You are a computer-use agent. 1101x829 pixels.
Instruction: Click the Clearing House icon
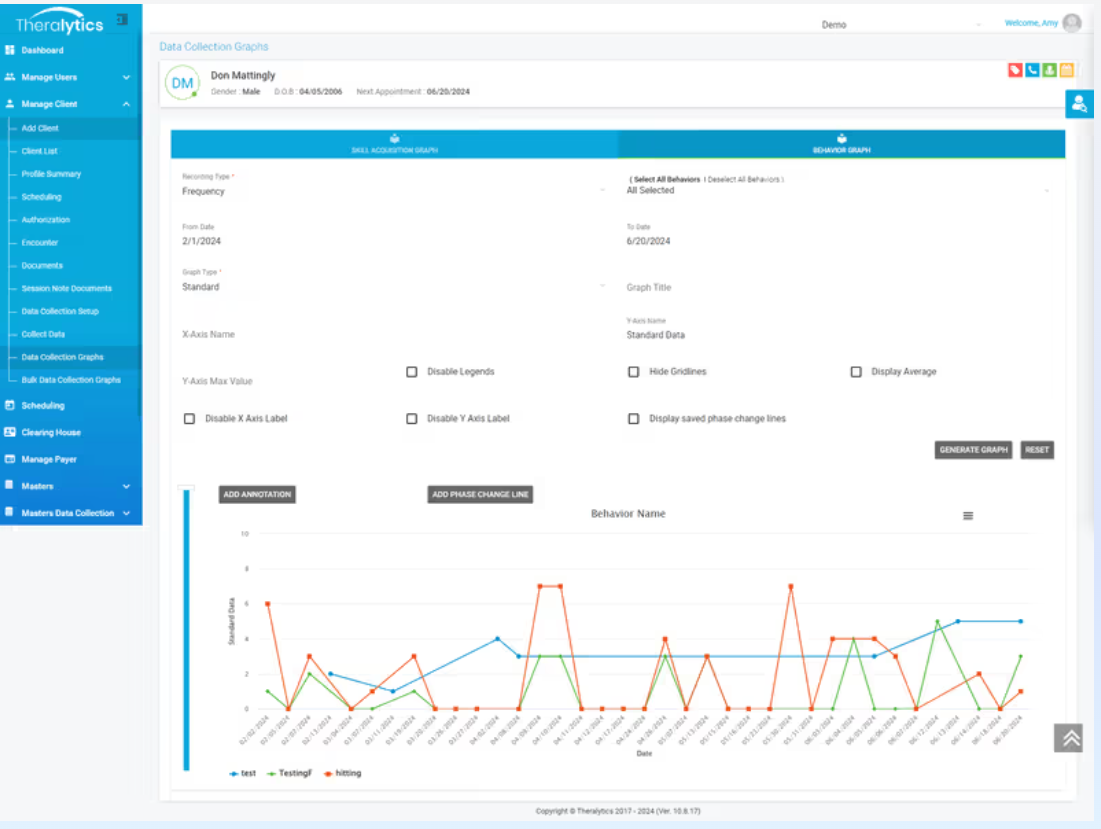tap(10, 432)
